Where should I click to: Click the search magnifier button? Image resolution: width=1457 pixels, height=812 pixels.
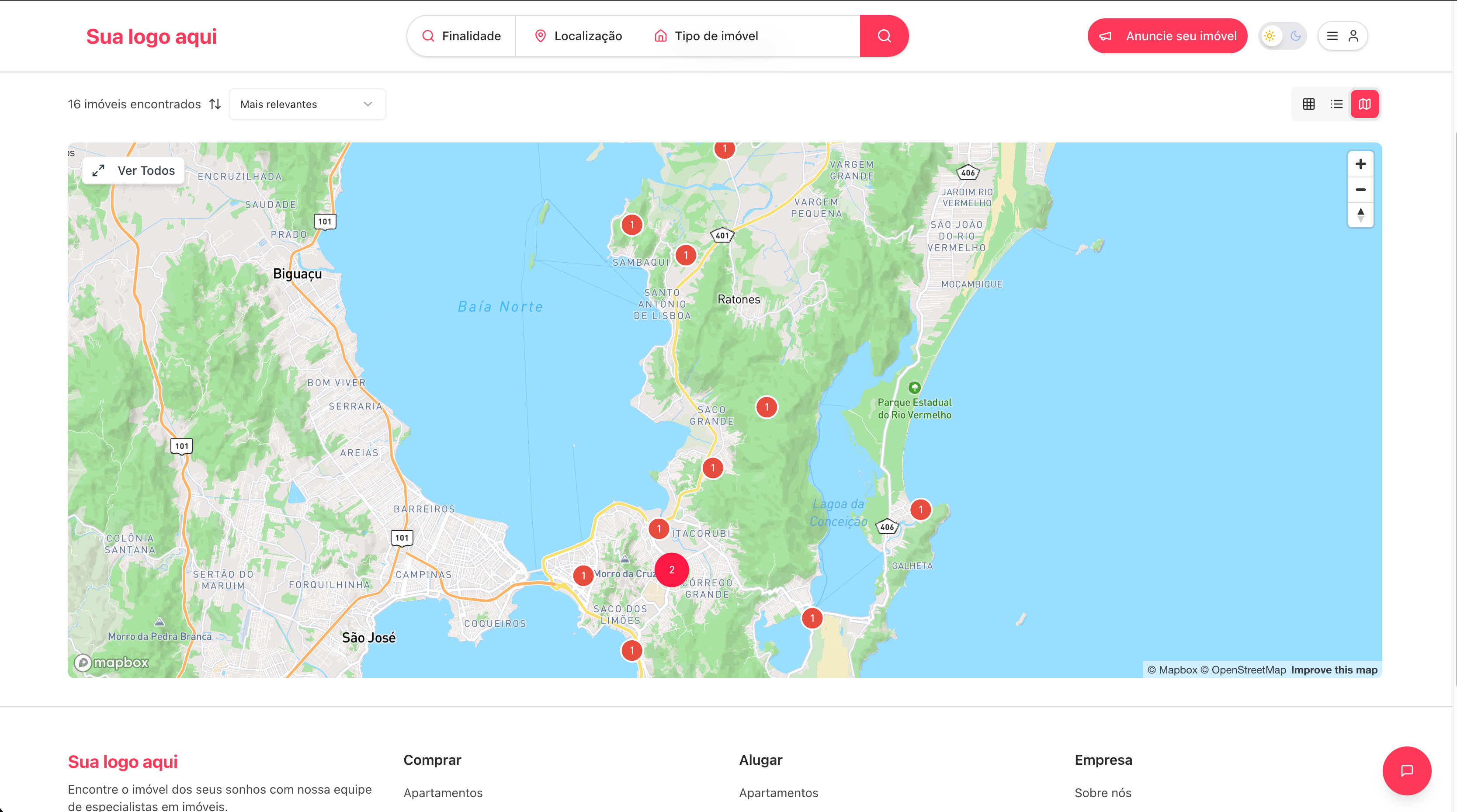click(884, 36)
